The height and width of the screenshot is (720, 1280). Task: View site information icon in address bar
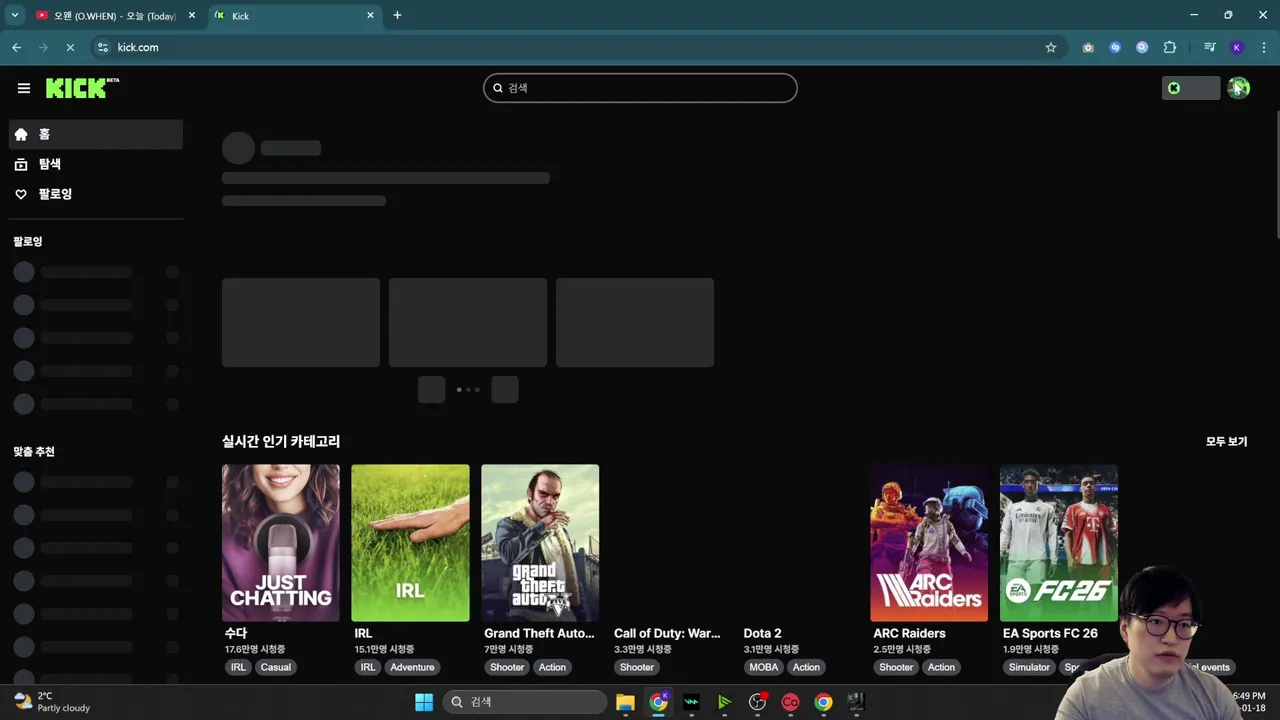coord(102,47)
